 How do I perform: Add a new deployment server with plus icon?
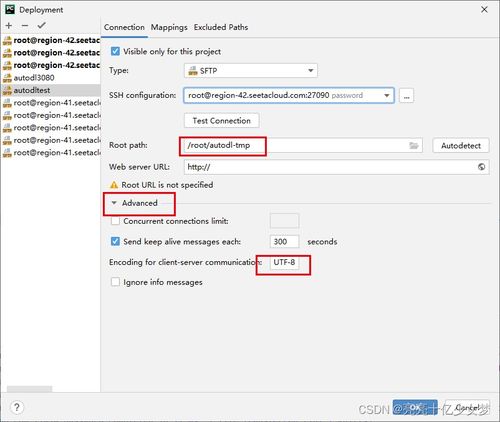point(9,26)
